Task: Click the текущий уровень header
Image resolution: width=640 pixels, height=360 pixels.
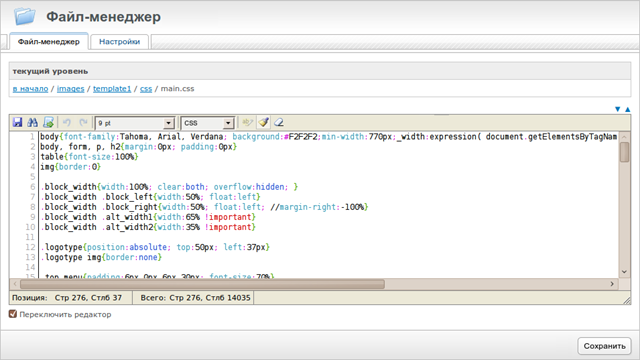Action: pos(50,71)
